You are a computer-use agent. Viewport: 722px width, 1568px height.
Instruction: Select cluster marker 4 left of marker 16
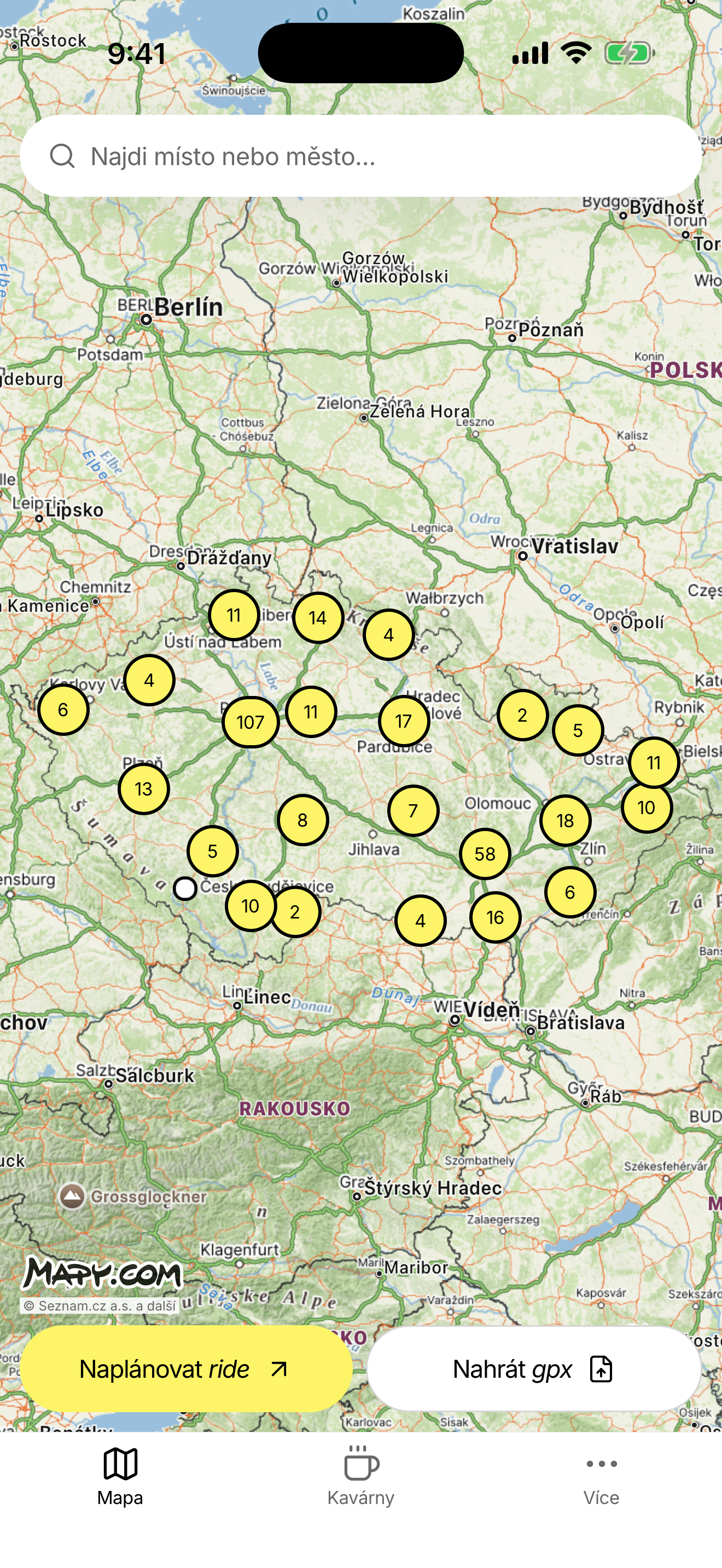point(420,920)
